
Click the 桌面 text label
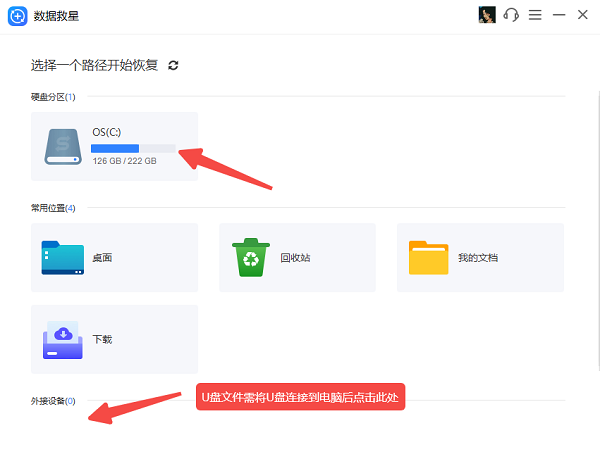pos(102,258)
